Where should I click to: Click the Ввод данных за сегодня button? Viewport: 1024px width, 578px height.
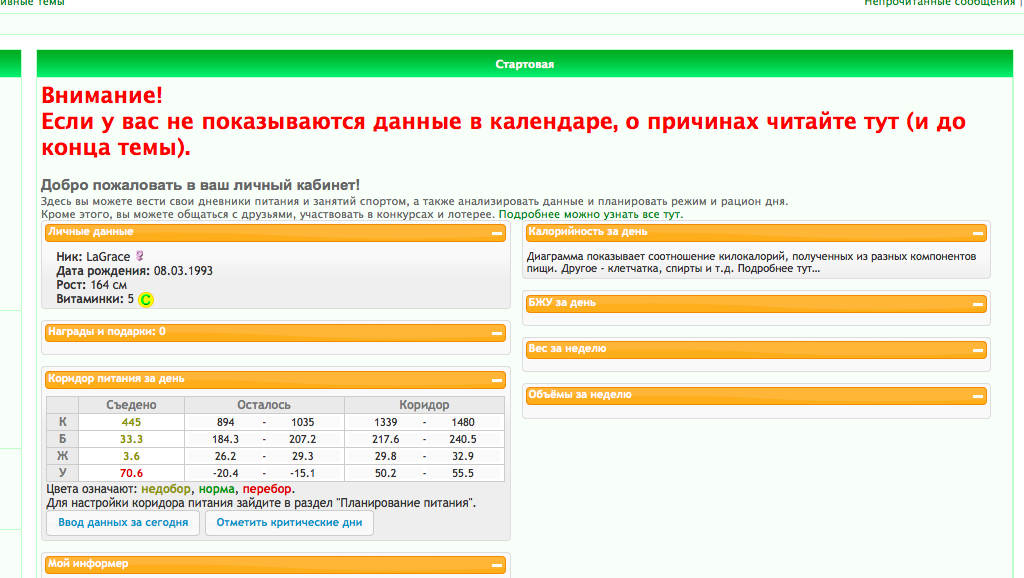point(123,522)
